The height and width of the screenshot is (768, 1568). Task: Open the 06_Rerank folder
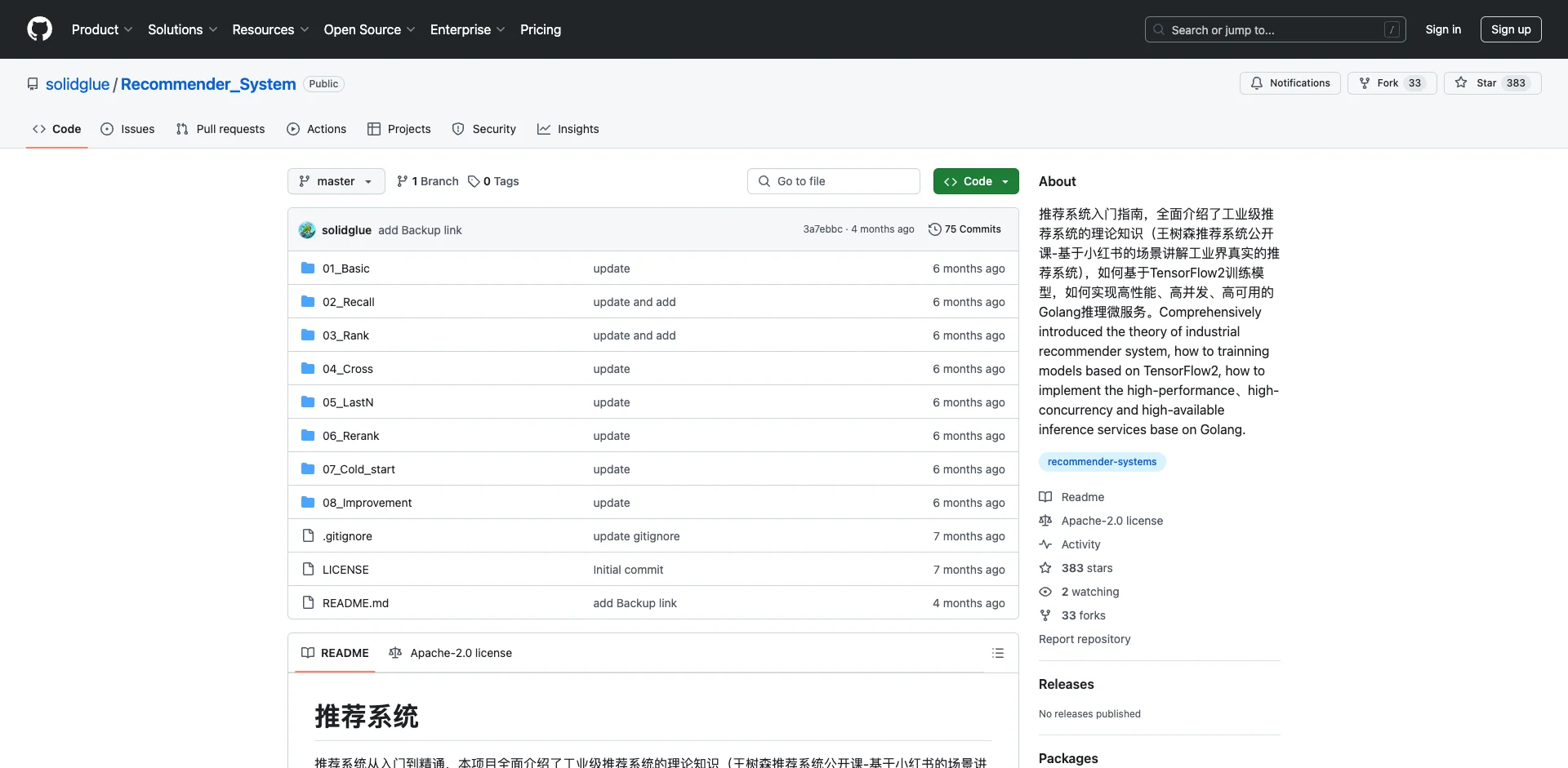click(x=351, y=436)
